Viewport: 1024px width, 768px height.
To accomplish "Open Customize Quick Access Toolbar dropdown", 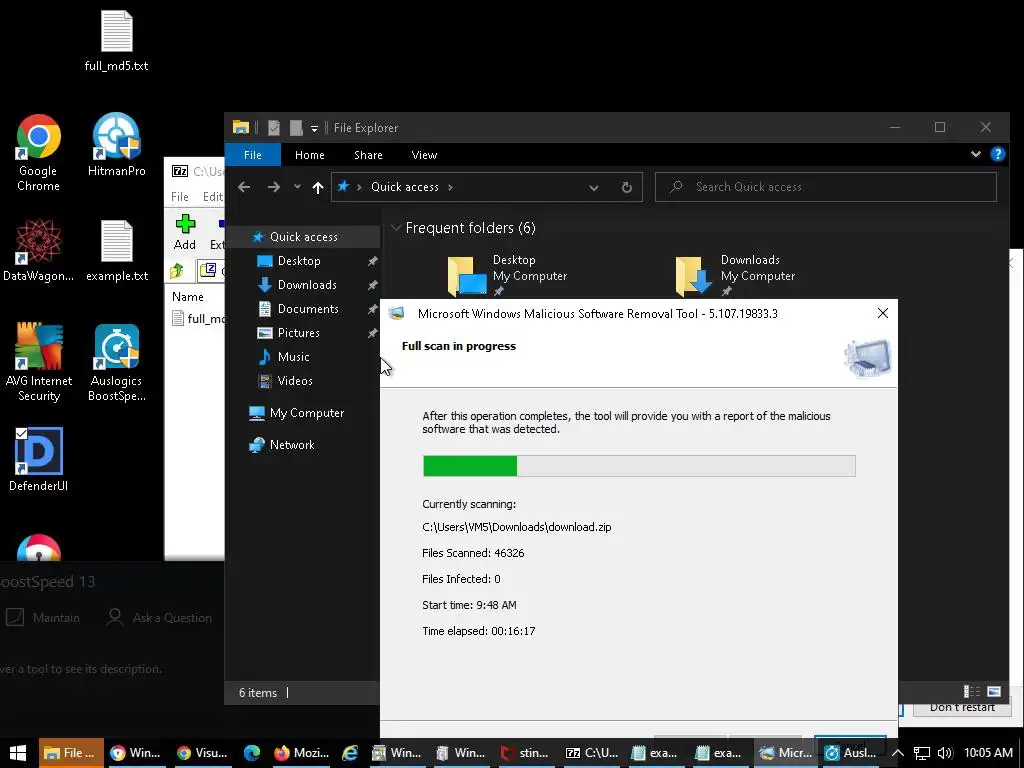I will (314, 129).
